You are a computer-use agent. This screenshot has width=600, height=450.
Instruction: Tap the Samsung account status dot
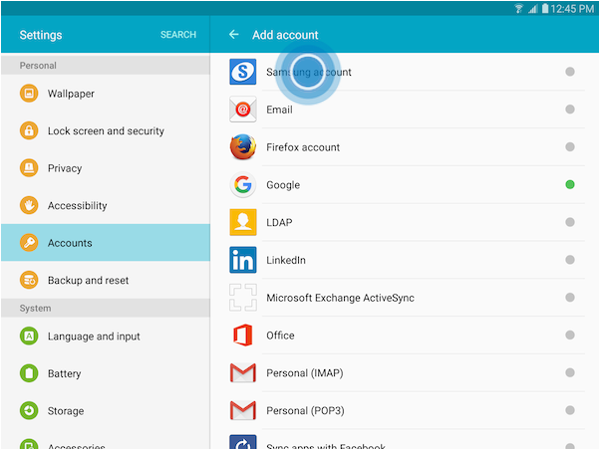coord(570,72)
